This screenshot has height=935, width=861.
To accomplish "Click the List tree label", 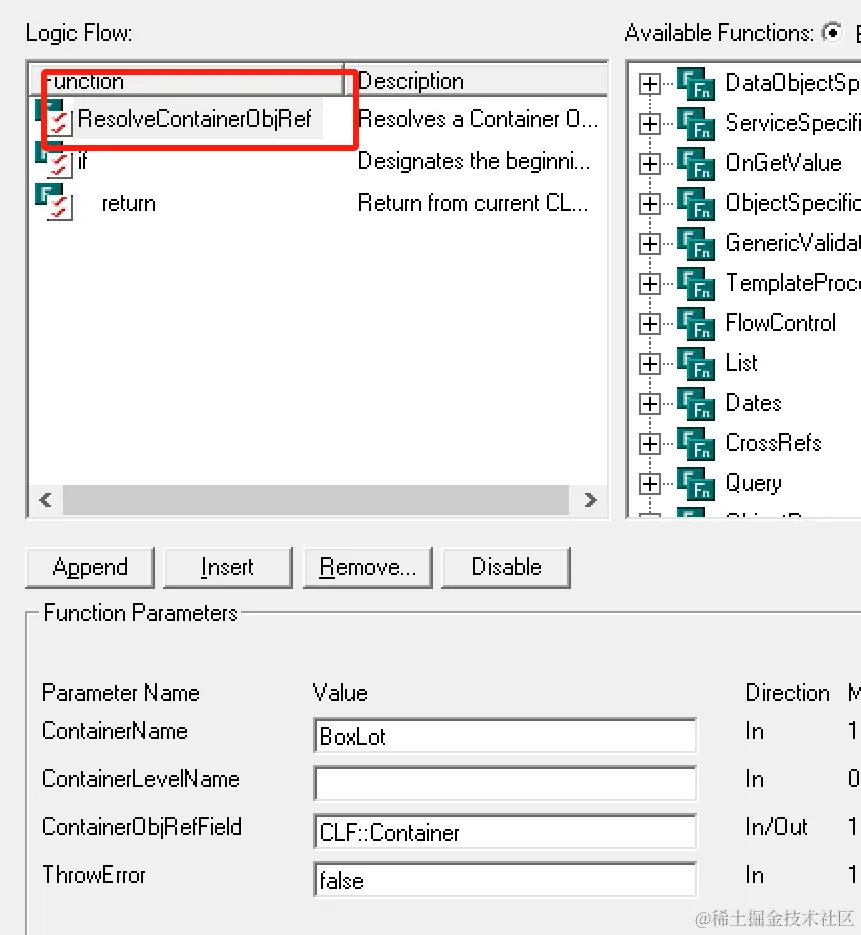I will (742, 363).
